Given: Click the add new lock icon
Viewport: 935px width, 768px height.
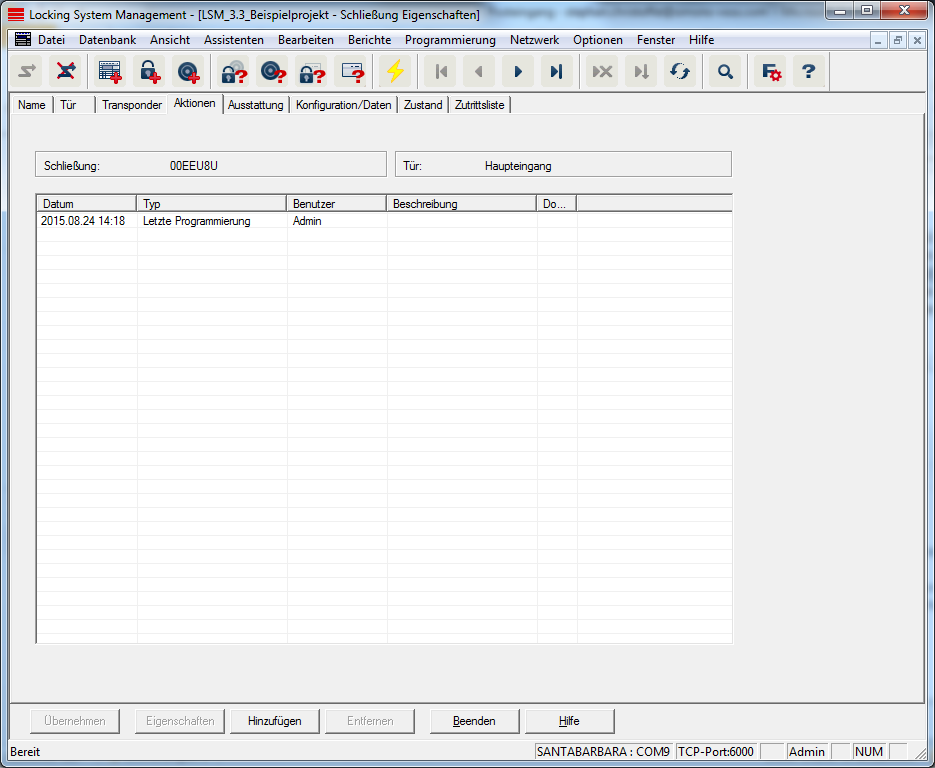Looking at the screenshot, I should click(149, 72).
